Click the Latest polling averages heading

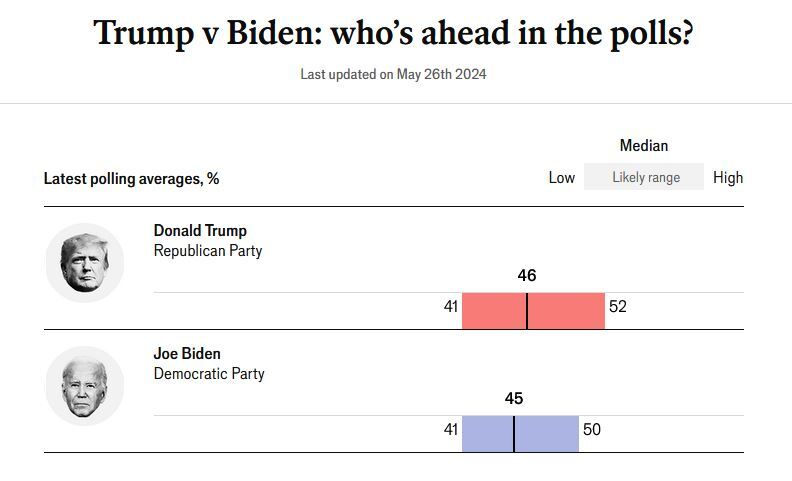(131, 179)
